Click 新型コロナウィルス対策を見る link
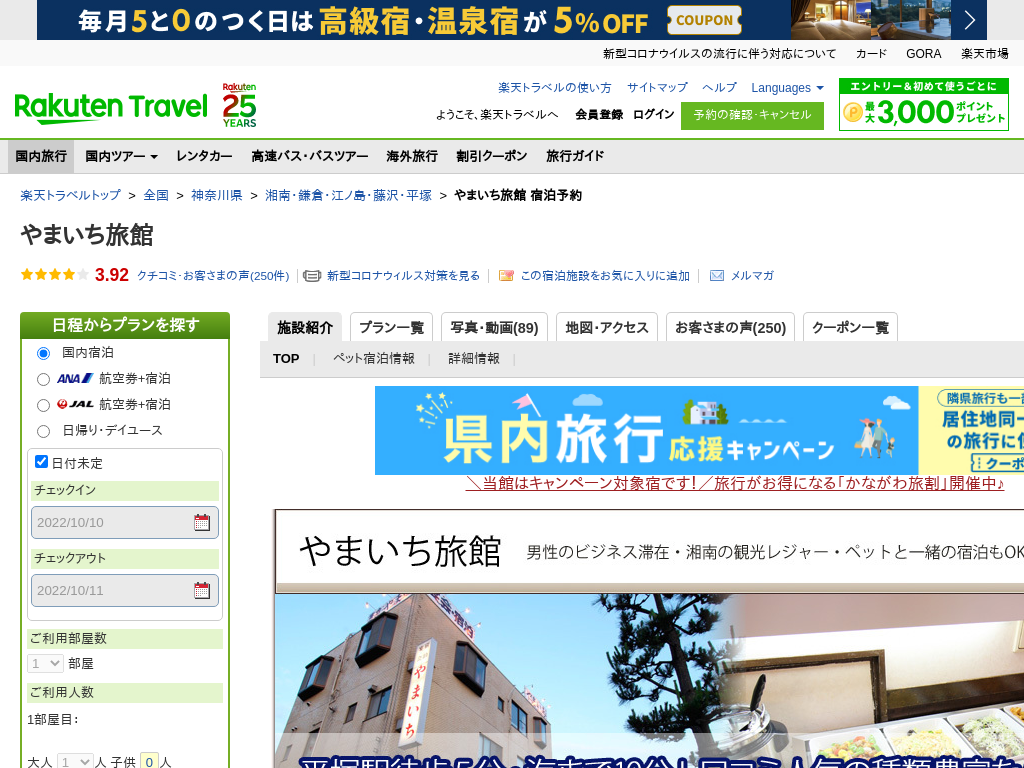 404,276
